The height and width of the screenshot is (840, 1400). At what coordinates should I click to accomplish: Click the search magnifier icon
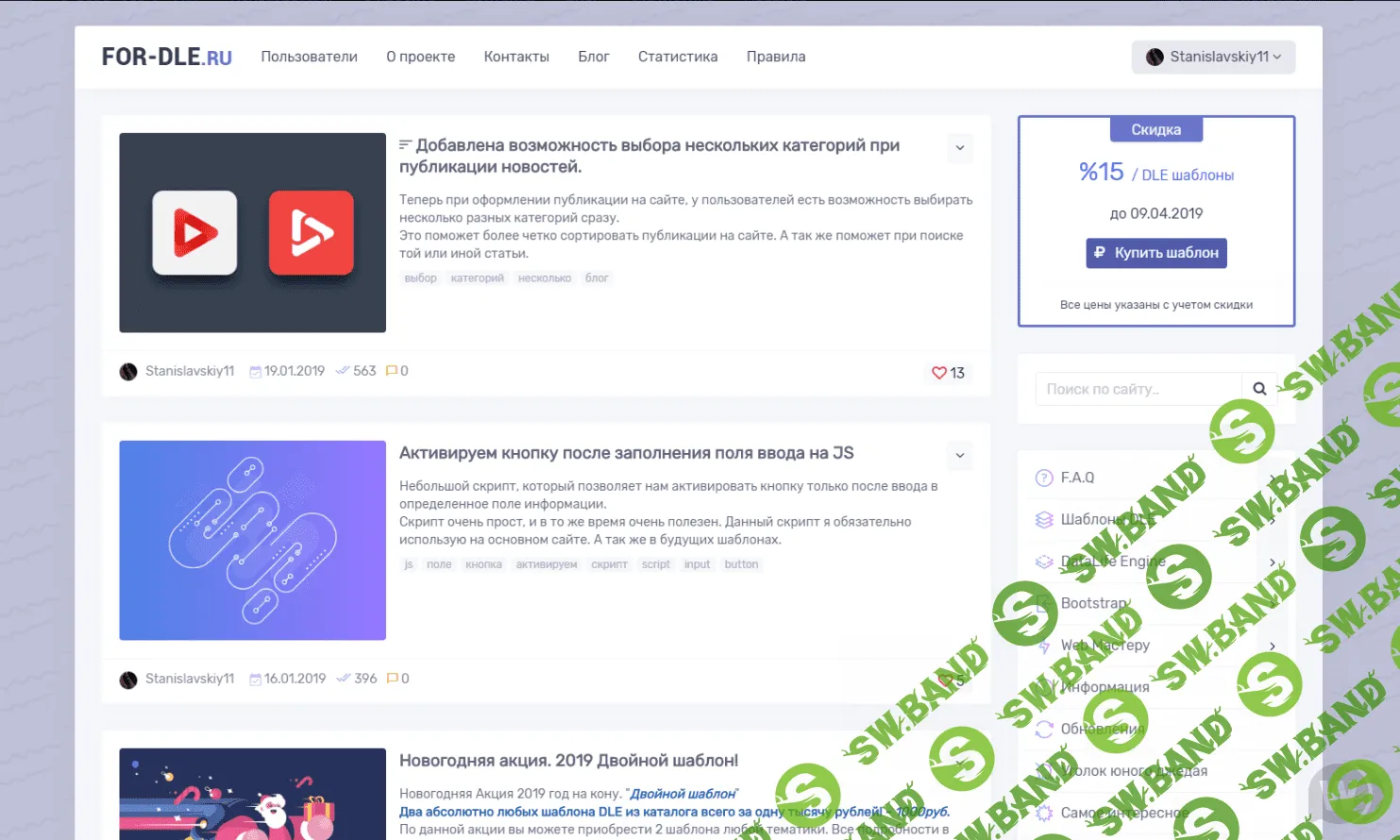click(x=1259, y=387)
